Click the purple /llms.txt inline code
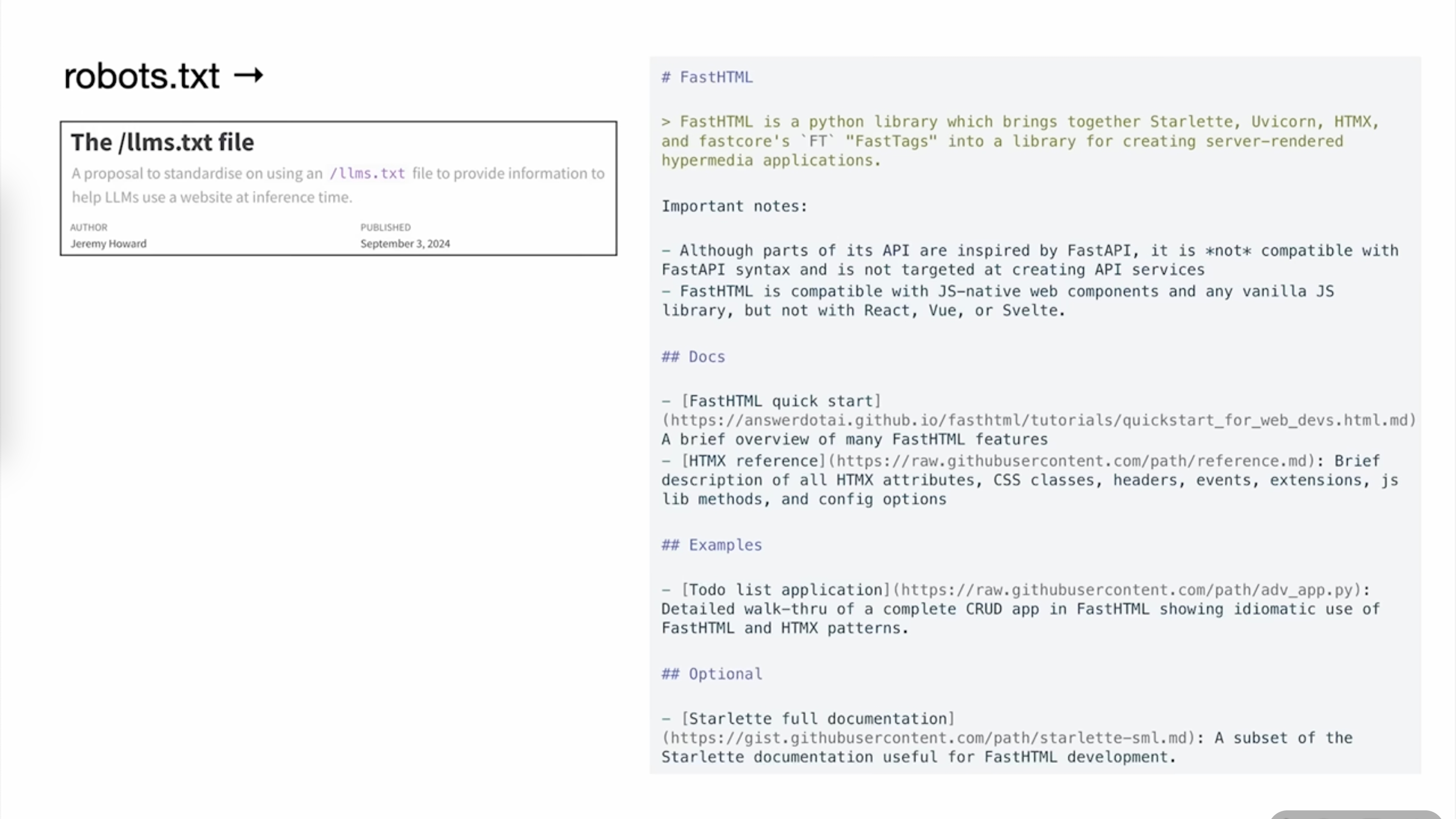This screenshot has height=819, width=1456. [368, 173]
